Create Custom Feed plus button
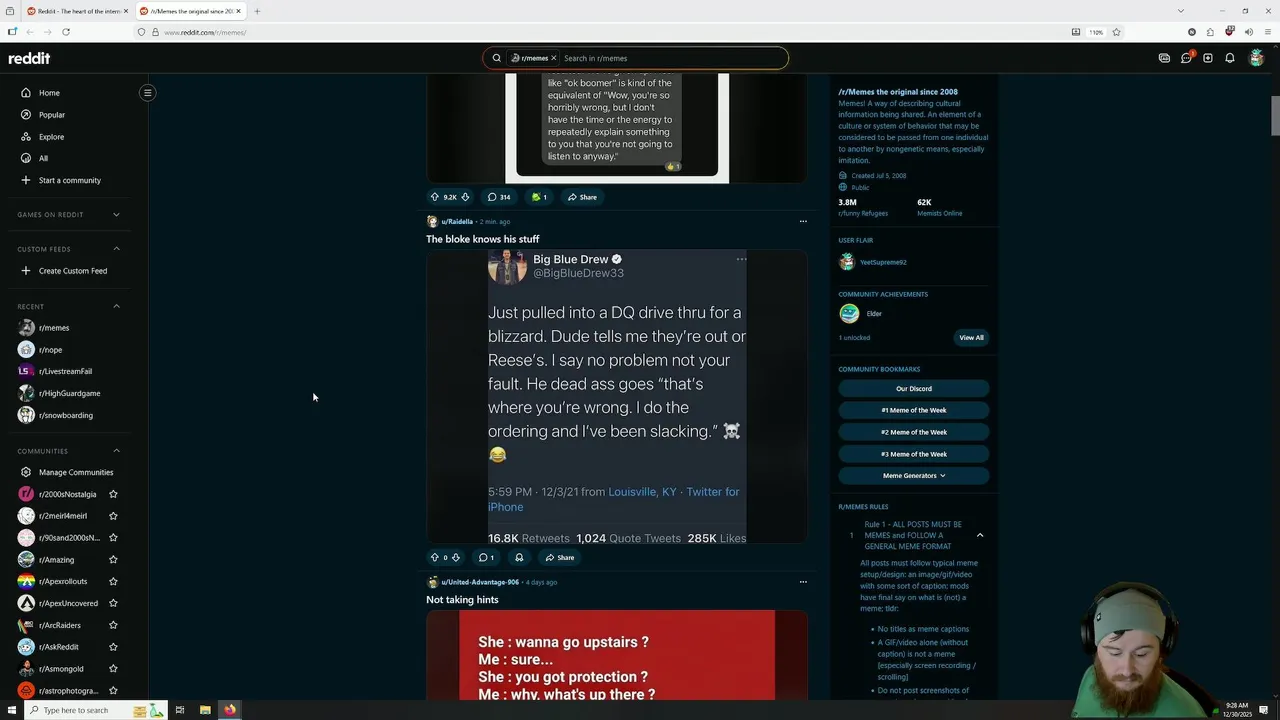 [26, 271]
